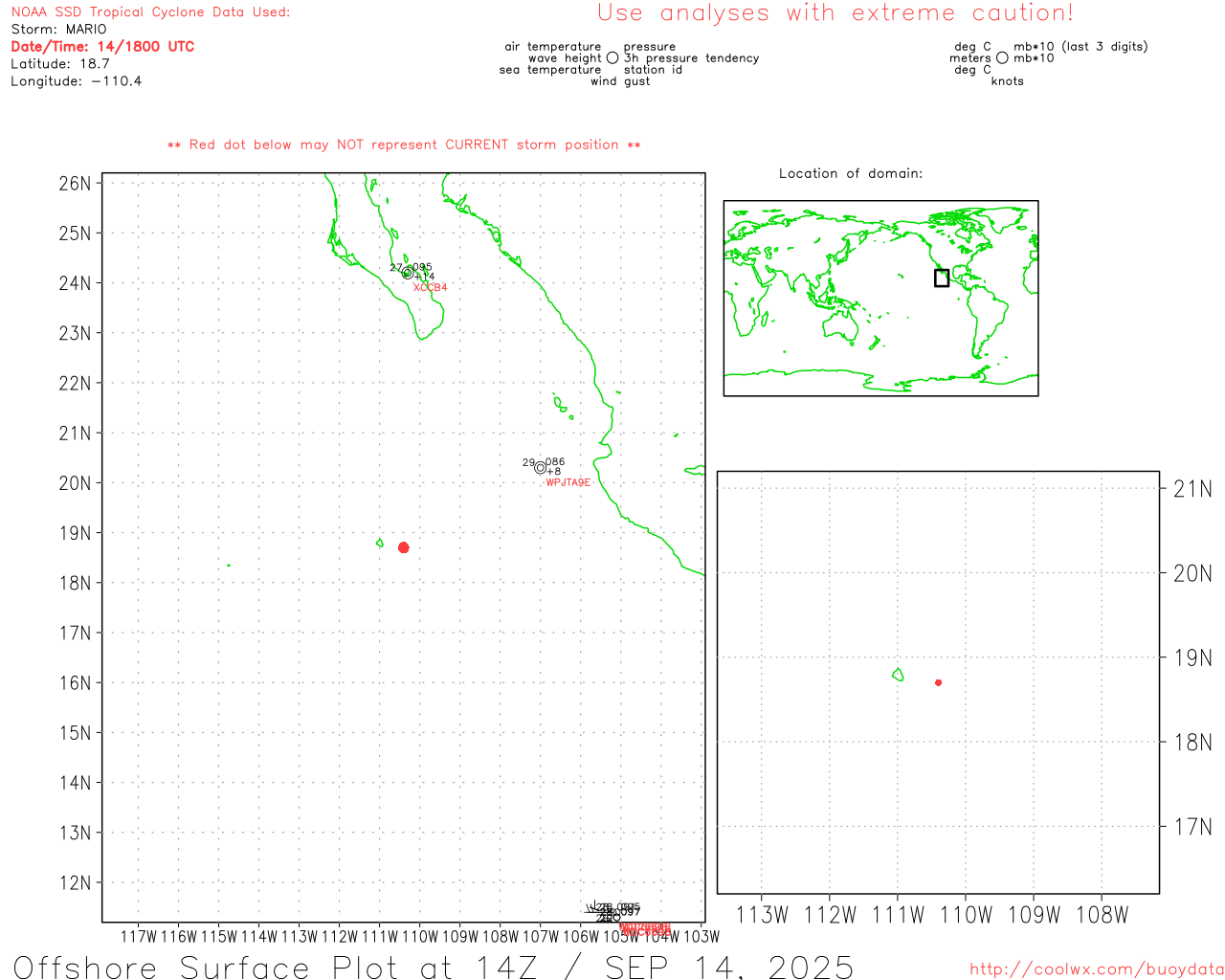Click the 12N latitude label on main map
Viewport: 1225px width, 980px height.
(76, 882)
